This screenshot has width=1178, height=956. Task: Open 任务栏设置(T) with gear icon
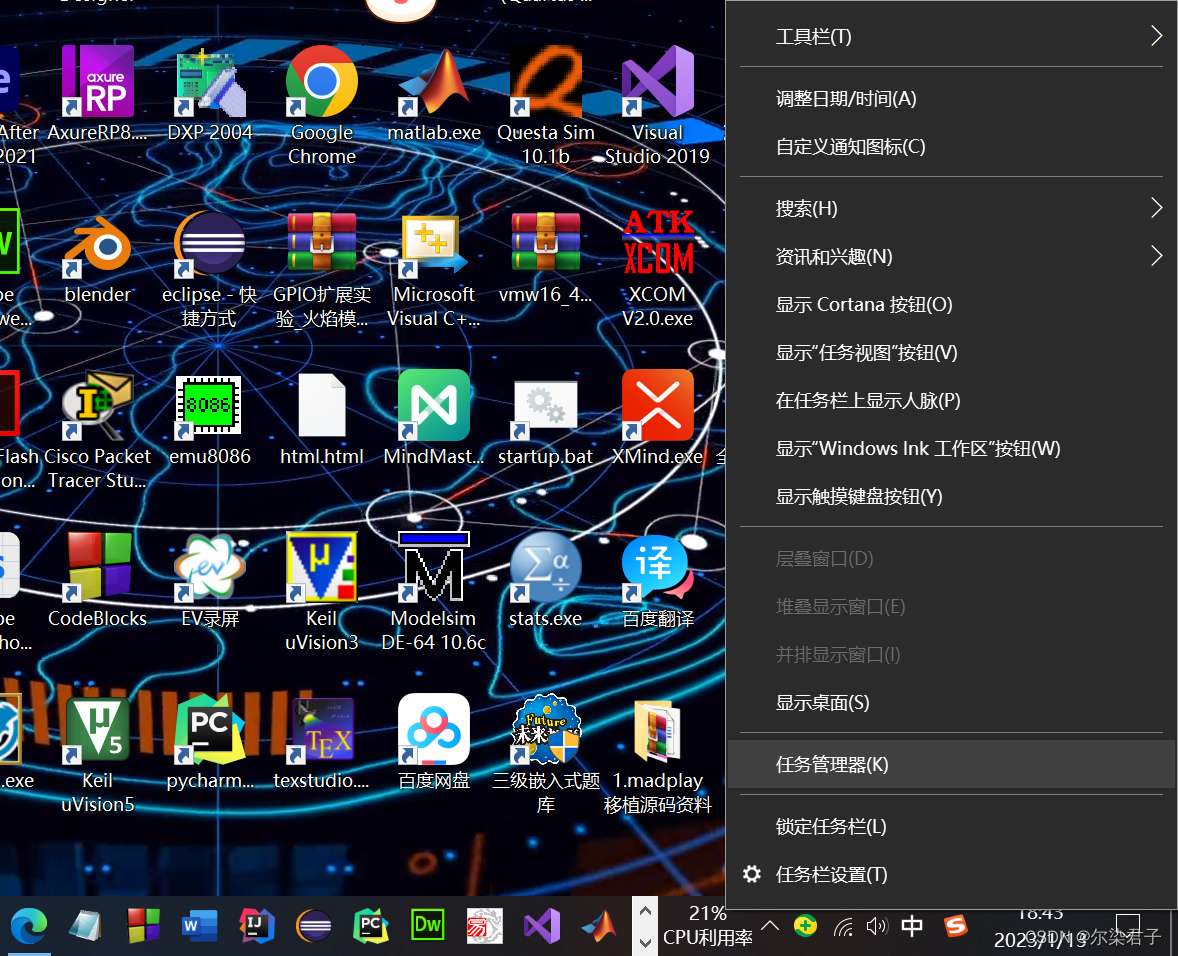point(951,875)
